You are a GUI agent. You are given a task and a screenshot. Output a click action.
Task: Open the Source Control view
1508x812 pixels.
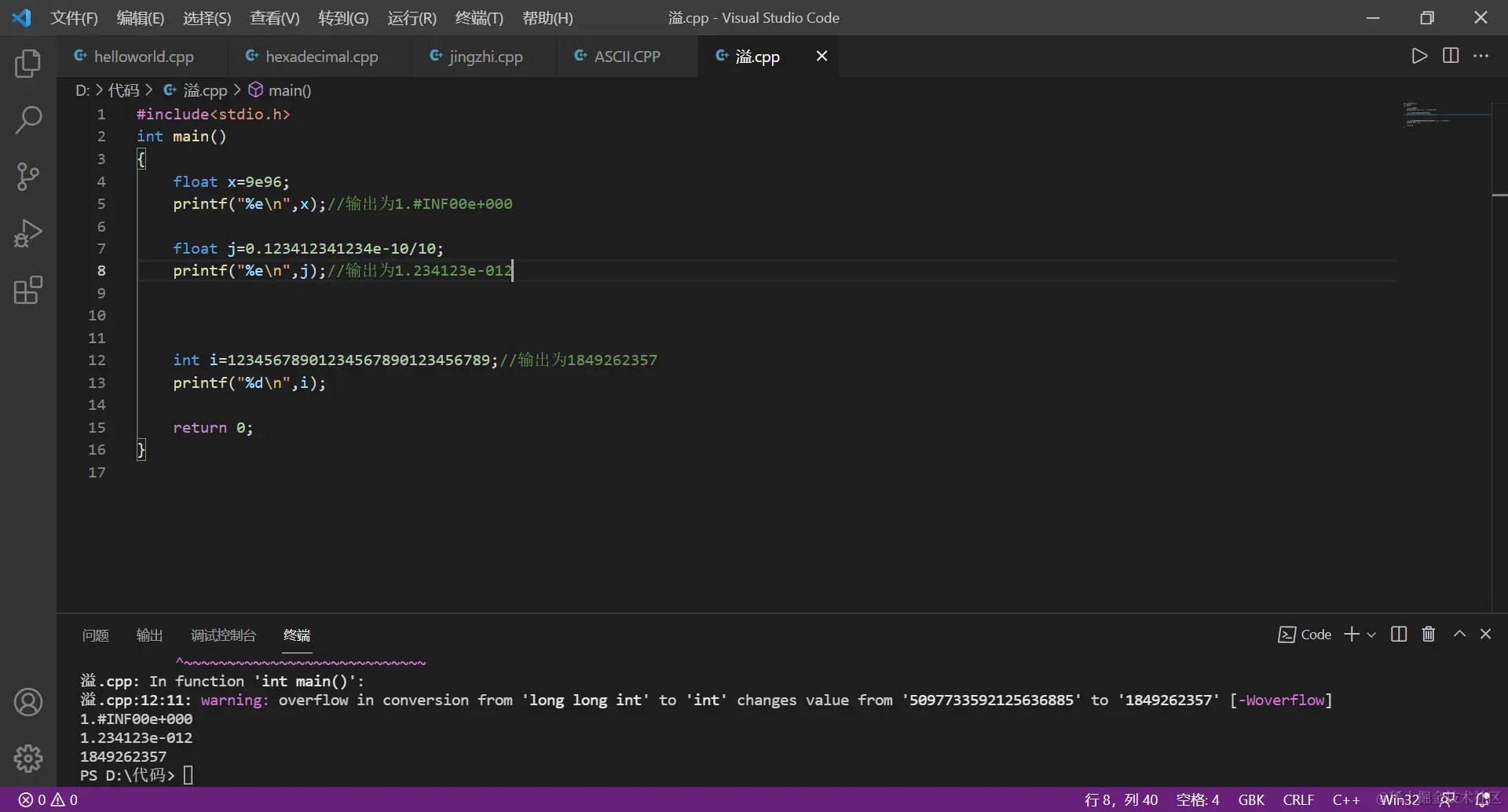28,177
